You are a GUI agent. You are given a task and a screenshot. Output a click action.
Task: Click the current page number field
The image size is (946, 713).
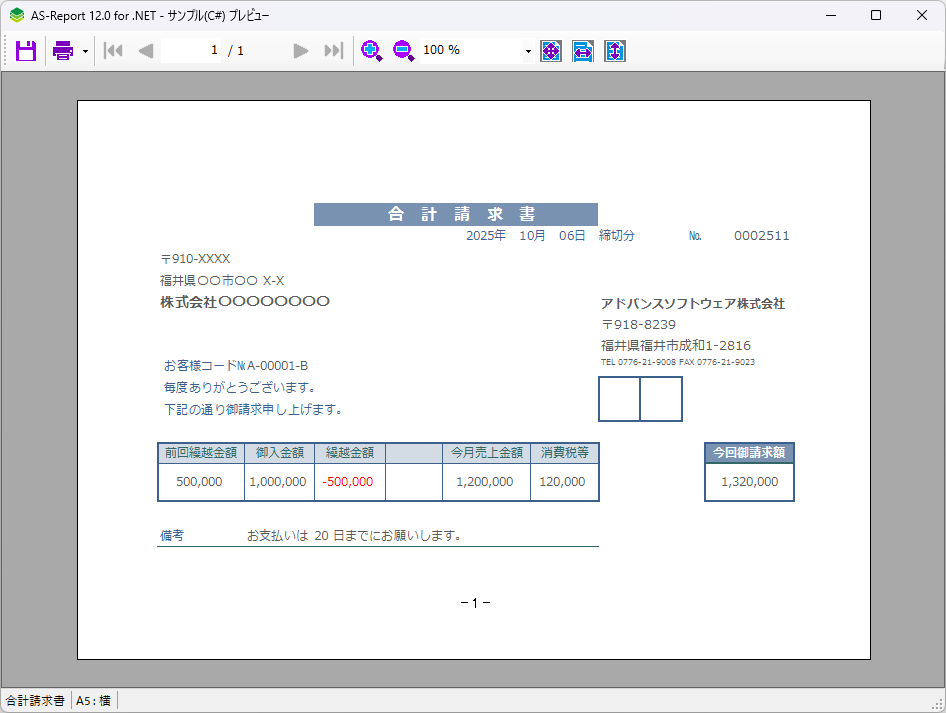coord(192,50)
